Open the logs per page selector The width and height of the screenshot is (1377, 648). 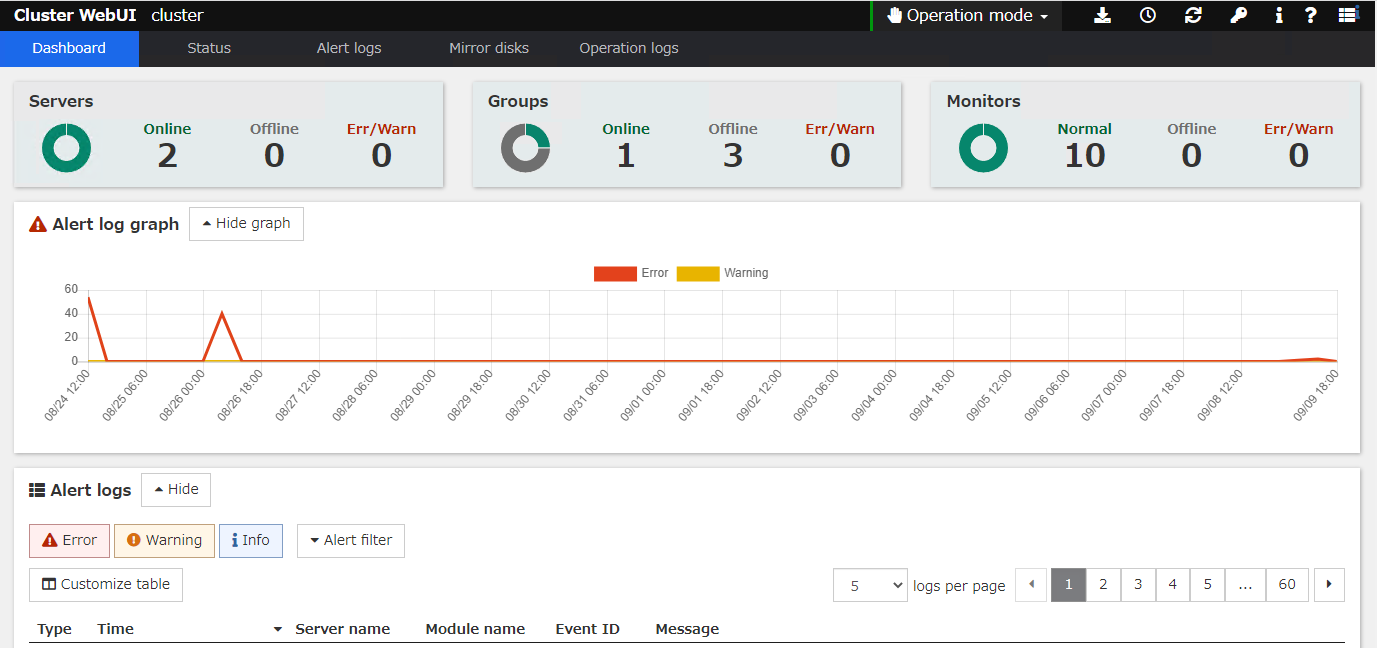tap(870, 585)
